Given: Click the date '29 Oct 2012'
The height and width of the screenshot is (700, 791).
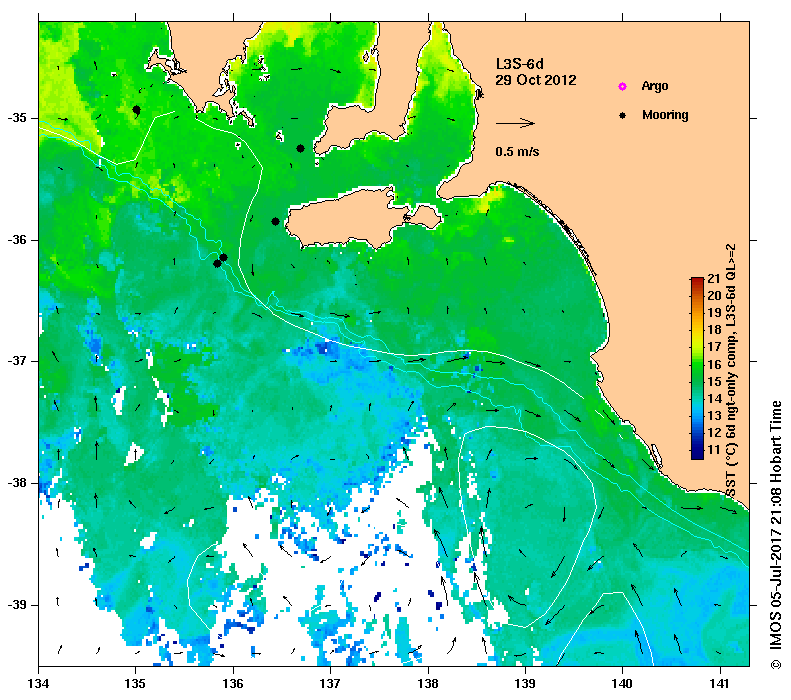Looking at the screenshot, I should tap(536, 80).
